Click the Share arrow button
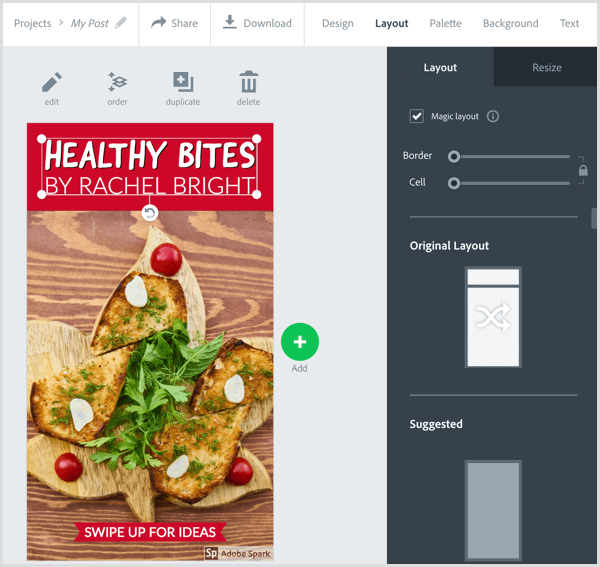Image resolution: width=600 pixels, height=567 pixels. tap(174, 23)
